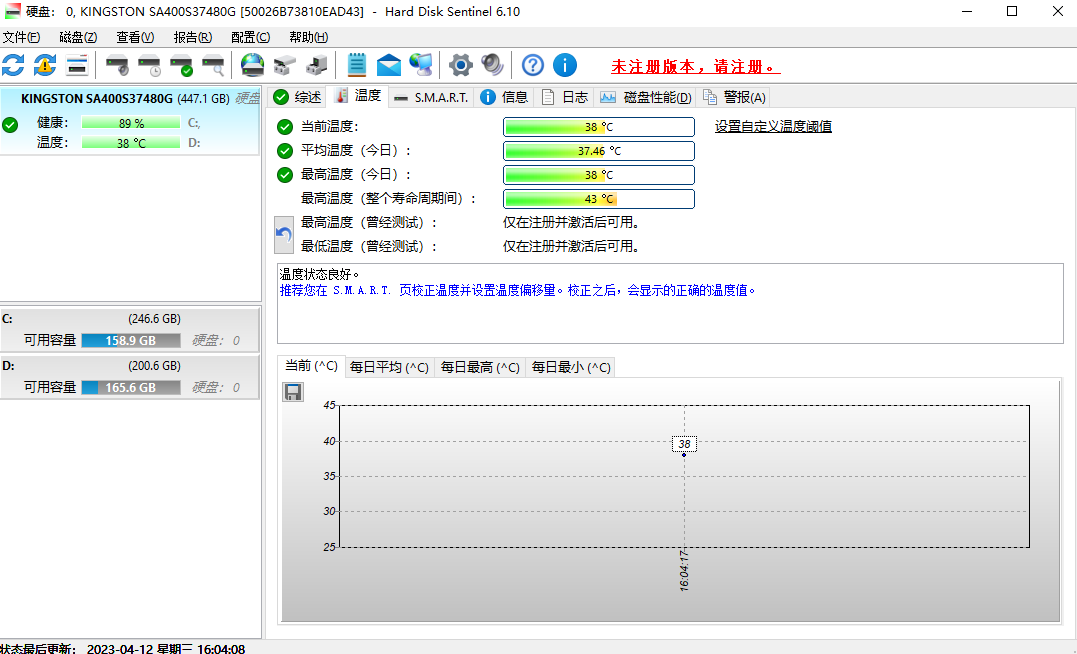Open the blue notepad report icon
Screen dimensions: 1077x654
coord(356,64)
